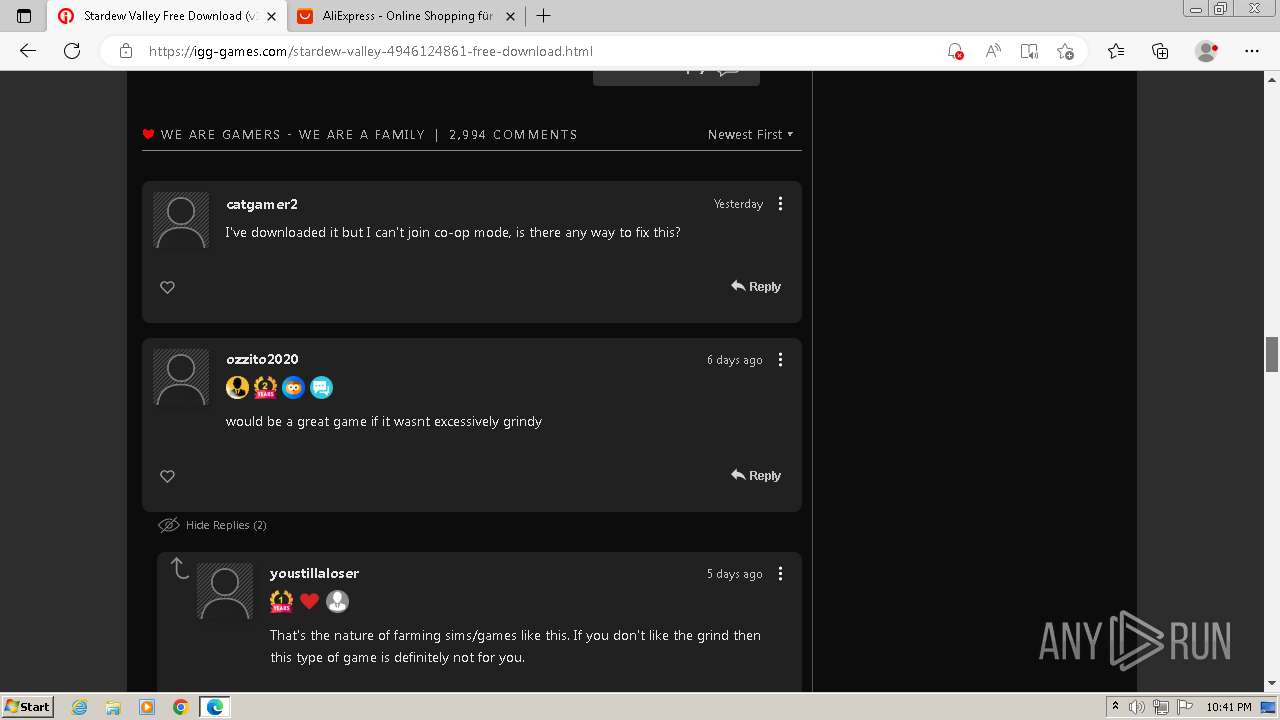Click the '2,994 COMMENTS' count text
Image resolution: width=1280 pixels, height=720 pixels.
pos(513,134)
